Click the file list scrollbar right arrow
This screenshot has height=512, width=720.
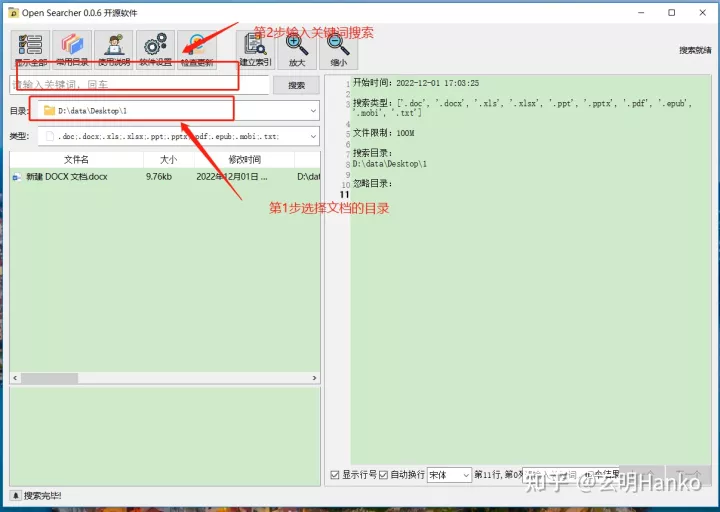pyautogui.click(x=315, y=378)
